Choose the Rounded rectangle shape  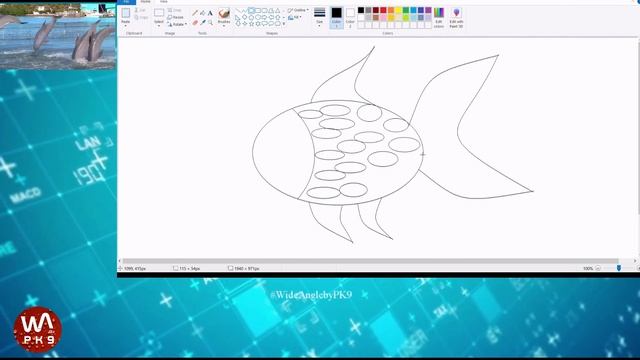coord(264,11)
